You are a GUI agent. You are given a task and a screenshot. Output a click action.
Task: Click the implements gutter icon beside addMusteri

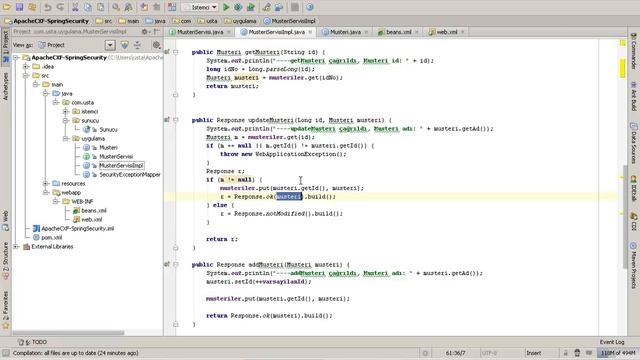click(167, 264)
